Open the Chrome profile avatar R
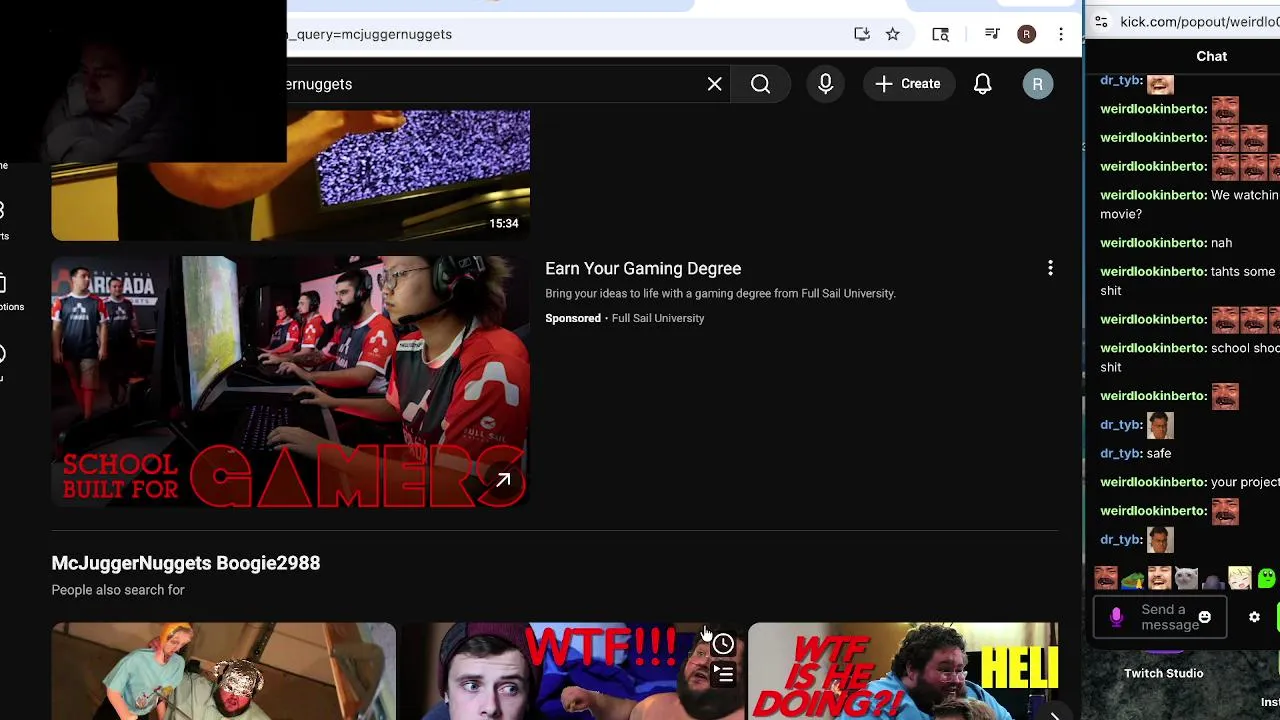Image resolution: width=1280 pixels, height=720 pixels. [1026, 34]
